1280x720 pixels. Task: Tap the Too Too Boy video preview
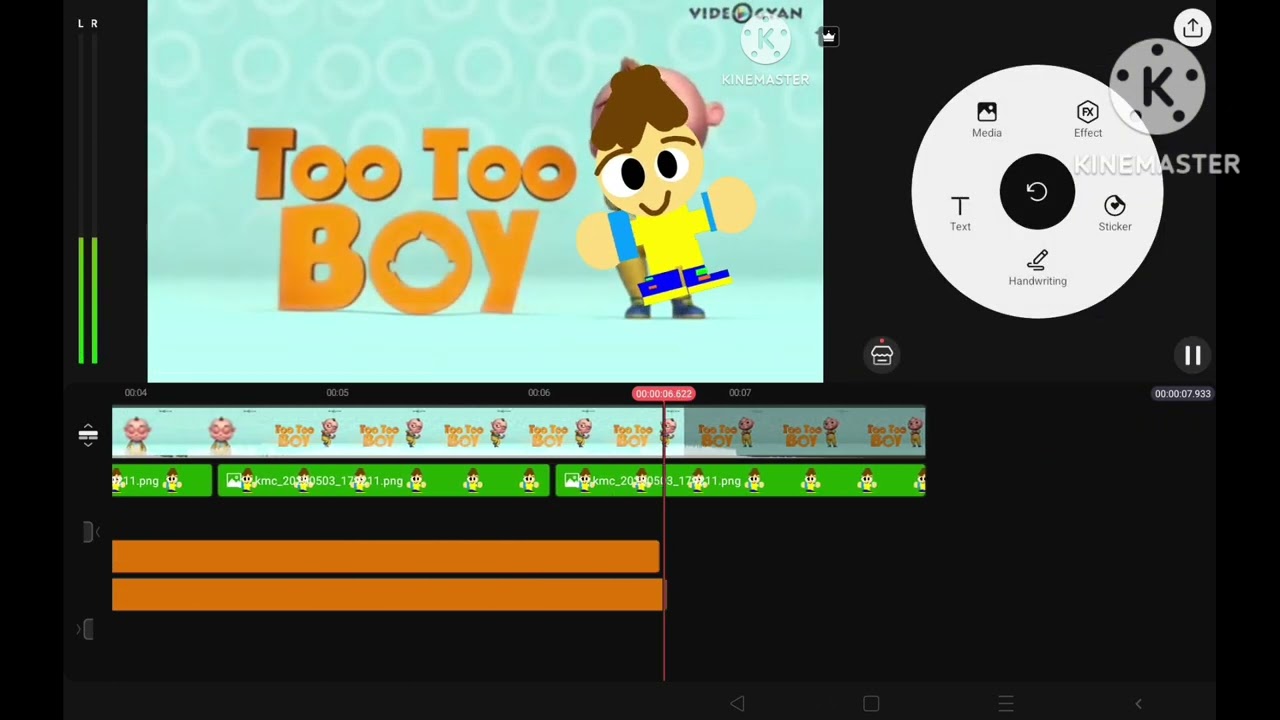click(x=485, y=191)
